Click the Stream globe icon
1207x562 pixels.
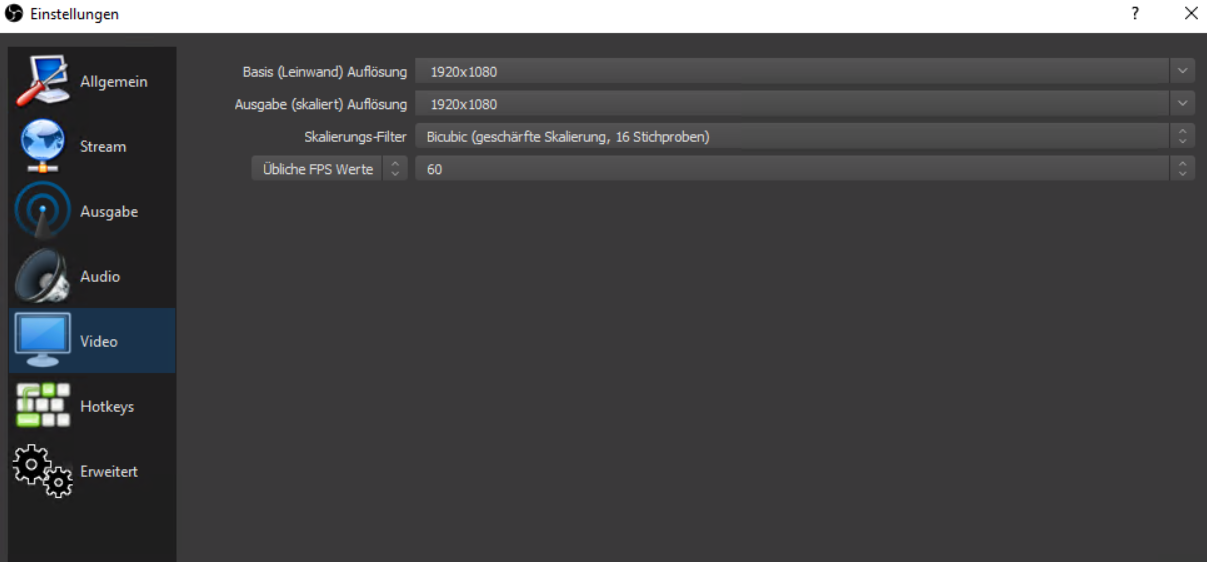[42, 146]
